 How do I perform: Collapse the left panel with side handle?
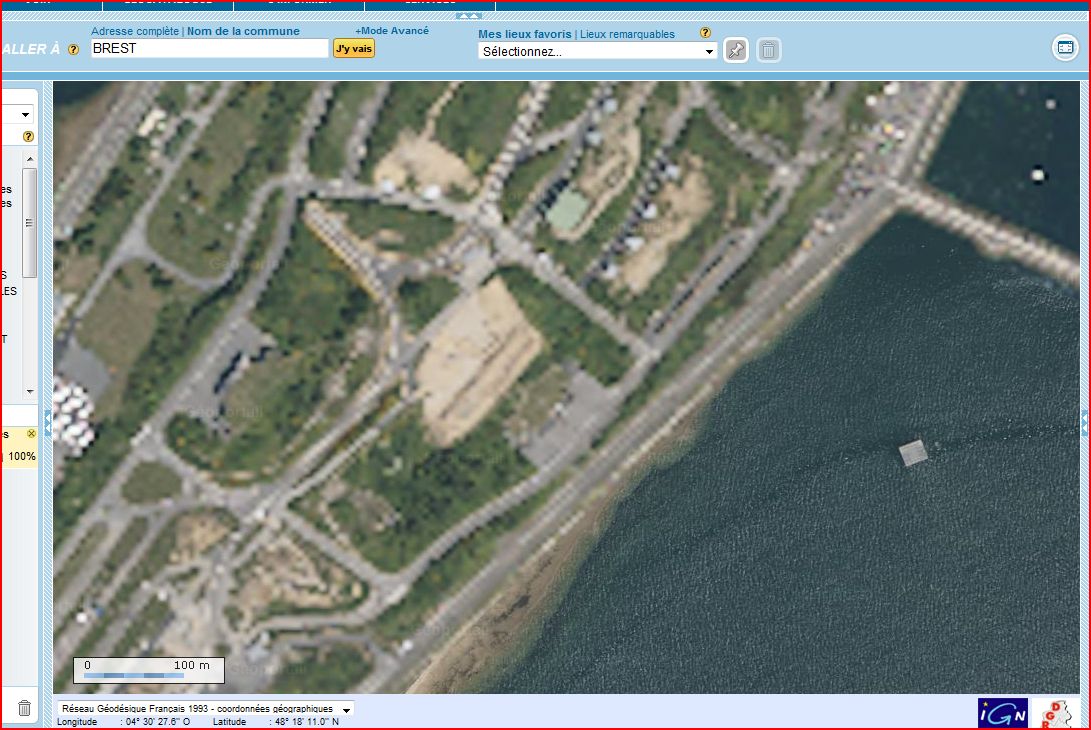[x=47, y=422]
